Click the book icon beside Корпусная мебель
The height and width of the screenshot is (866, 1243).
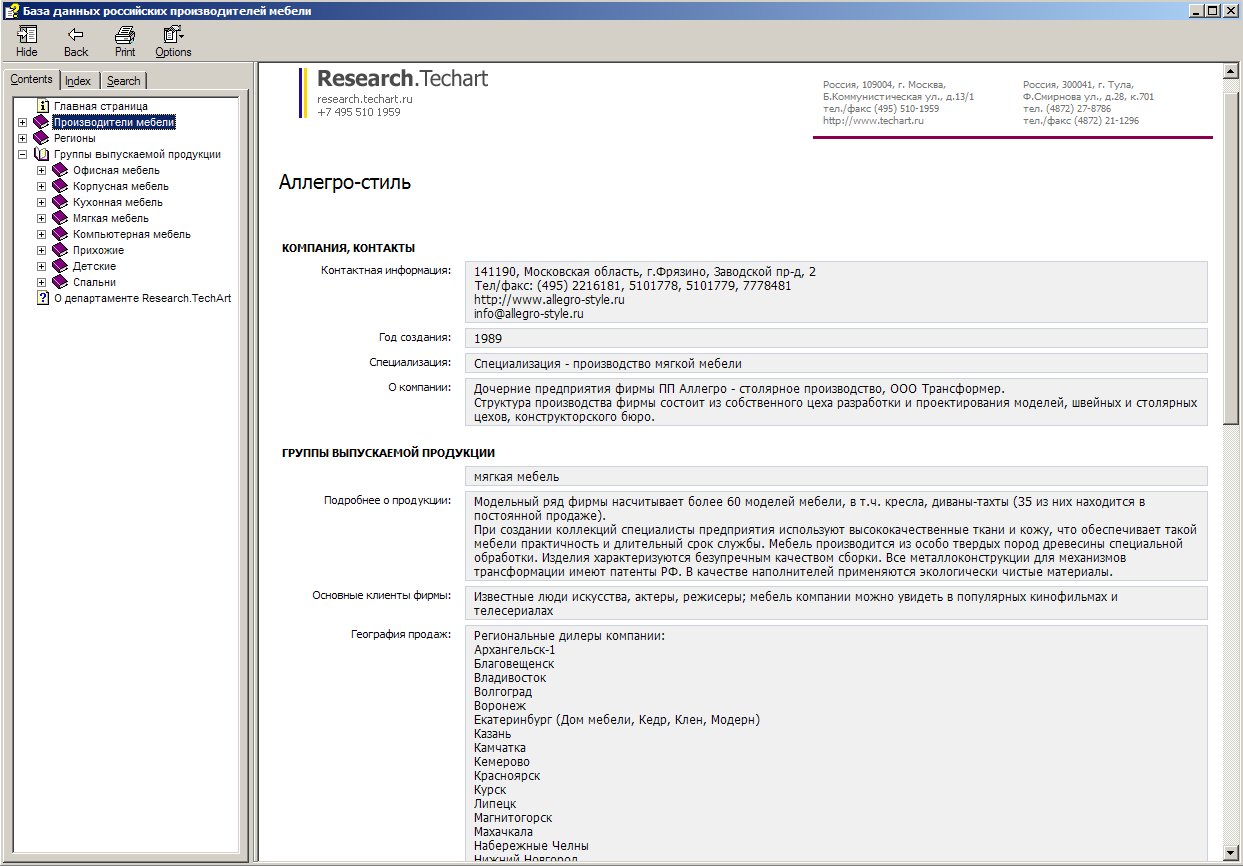pos(60,186)
